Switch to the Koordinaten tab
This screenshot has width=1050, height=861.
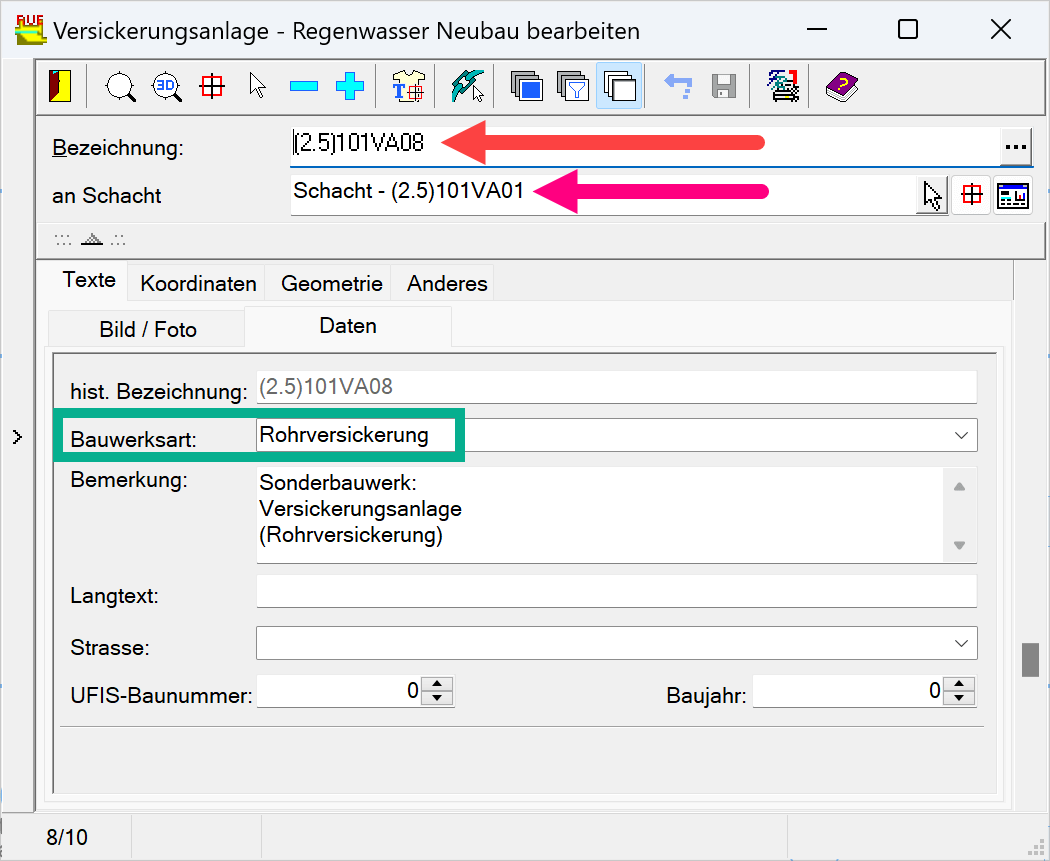(198, 283)
